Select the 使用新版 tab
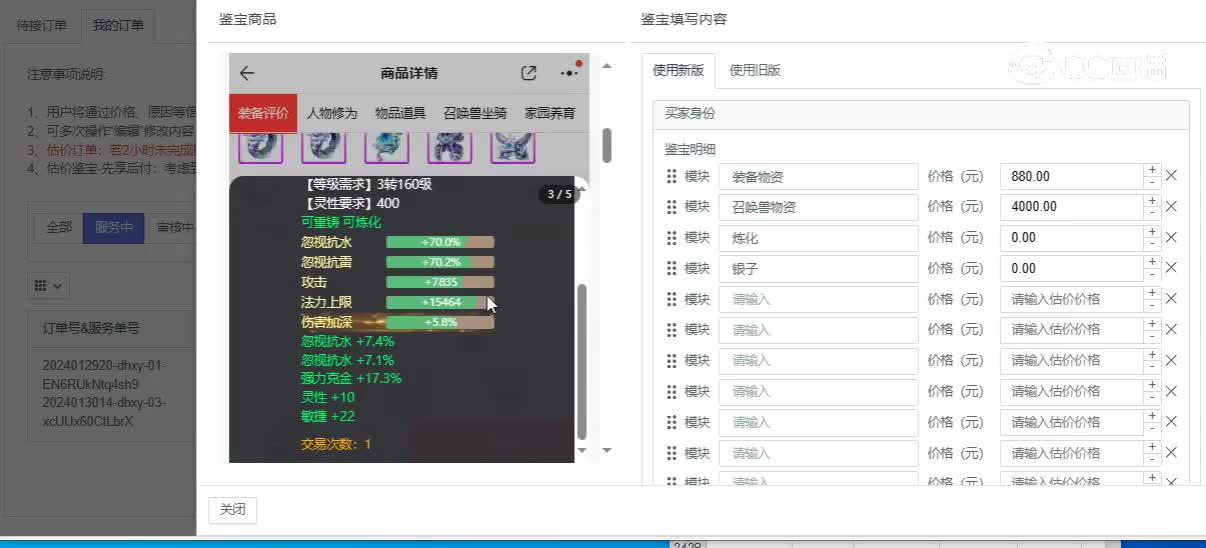1206x548 pixels. tap(678, 70)
